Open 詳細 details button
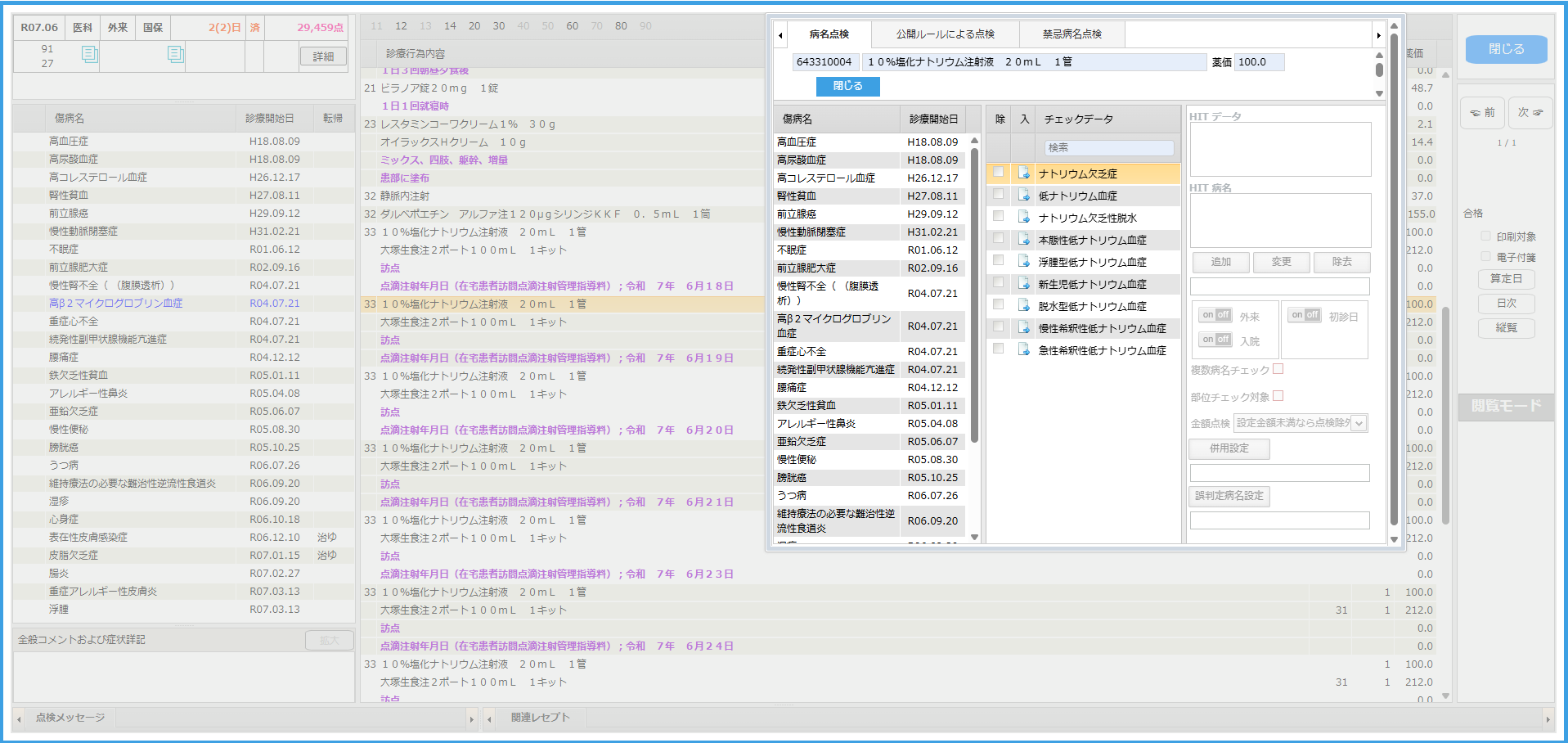The height and width of the screenshot is (743, 1568). coord(323,56)
